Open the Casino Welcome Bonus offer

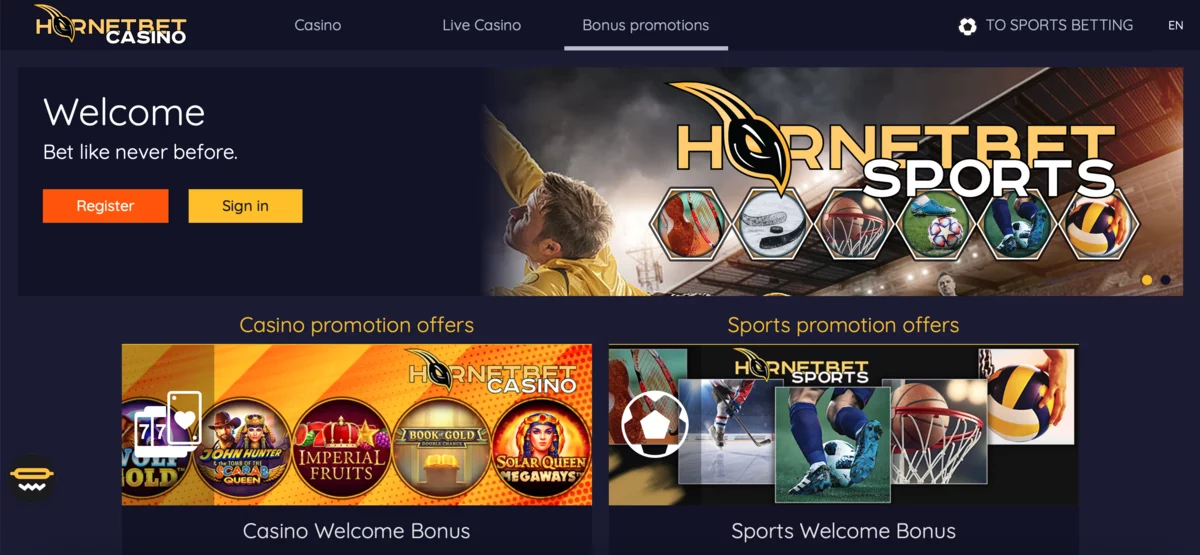[x=357, y=531]
